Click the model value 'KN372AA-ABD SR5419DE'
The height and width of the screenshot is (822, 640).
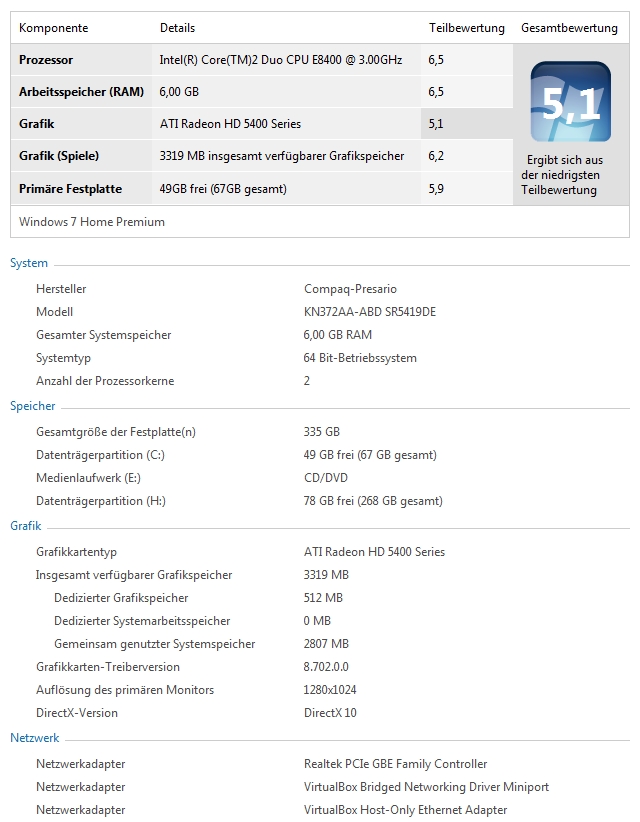(x=370, y=312)
